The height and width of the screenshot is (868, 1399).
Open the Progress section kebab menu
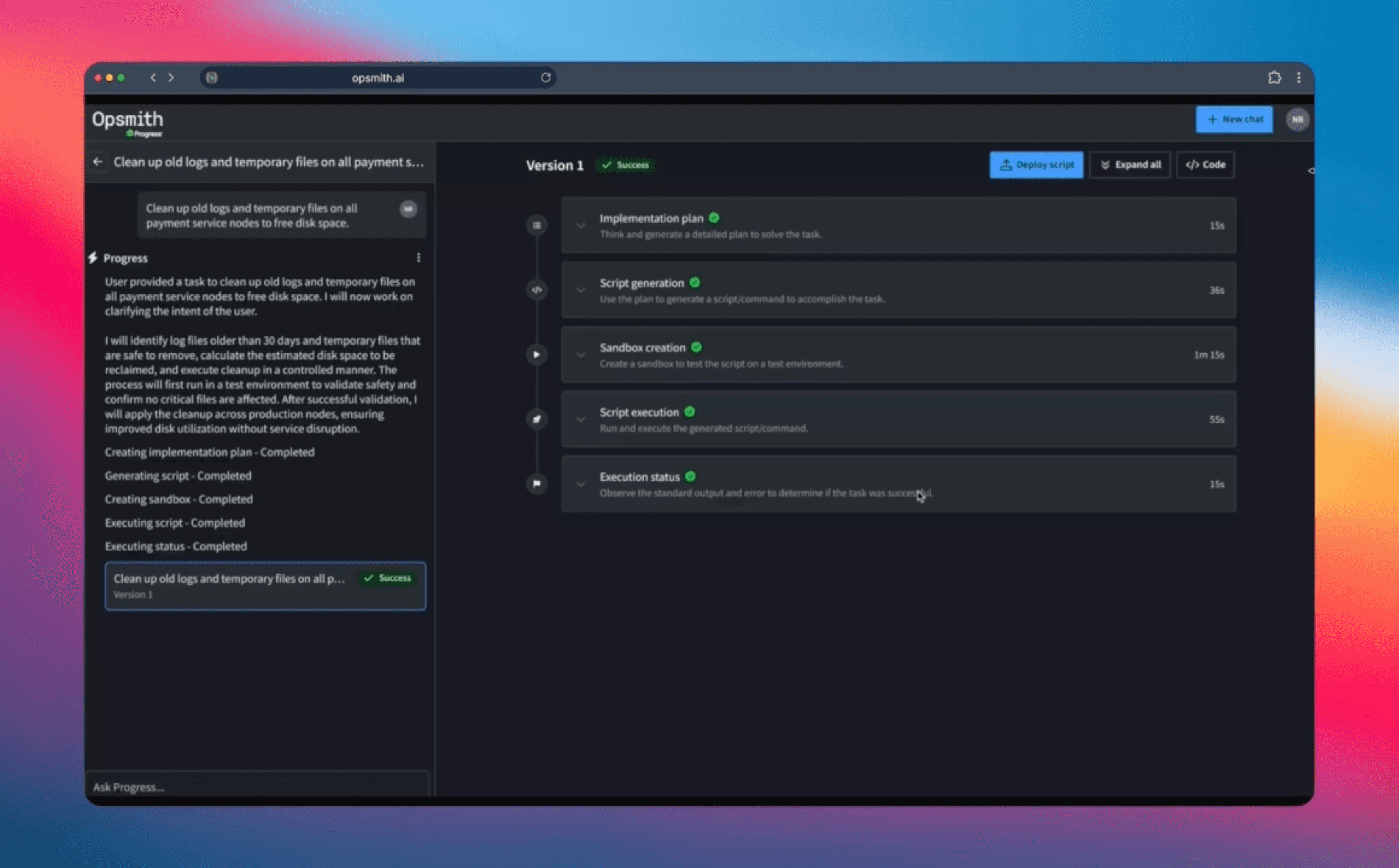point(418,257)
